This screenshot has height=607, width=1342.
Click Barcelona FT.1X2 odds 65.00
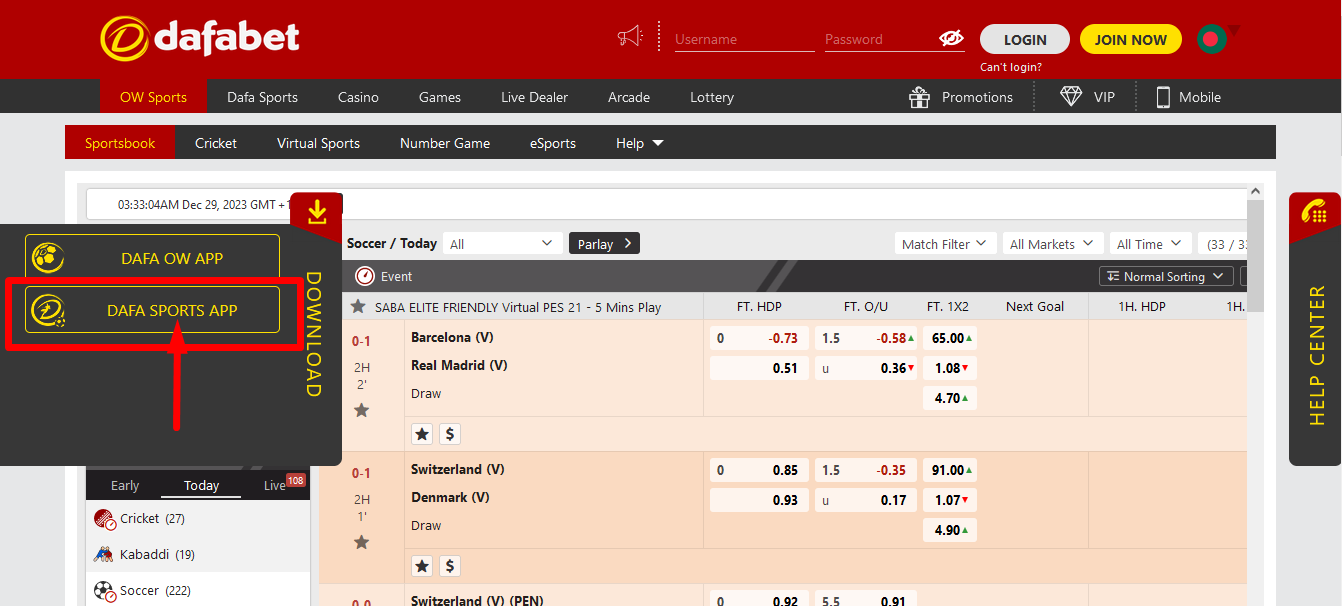pos(950,338)
